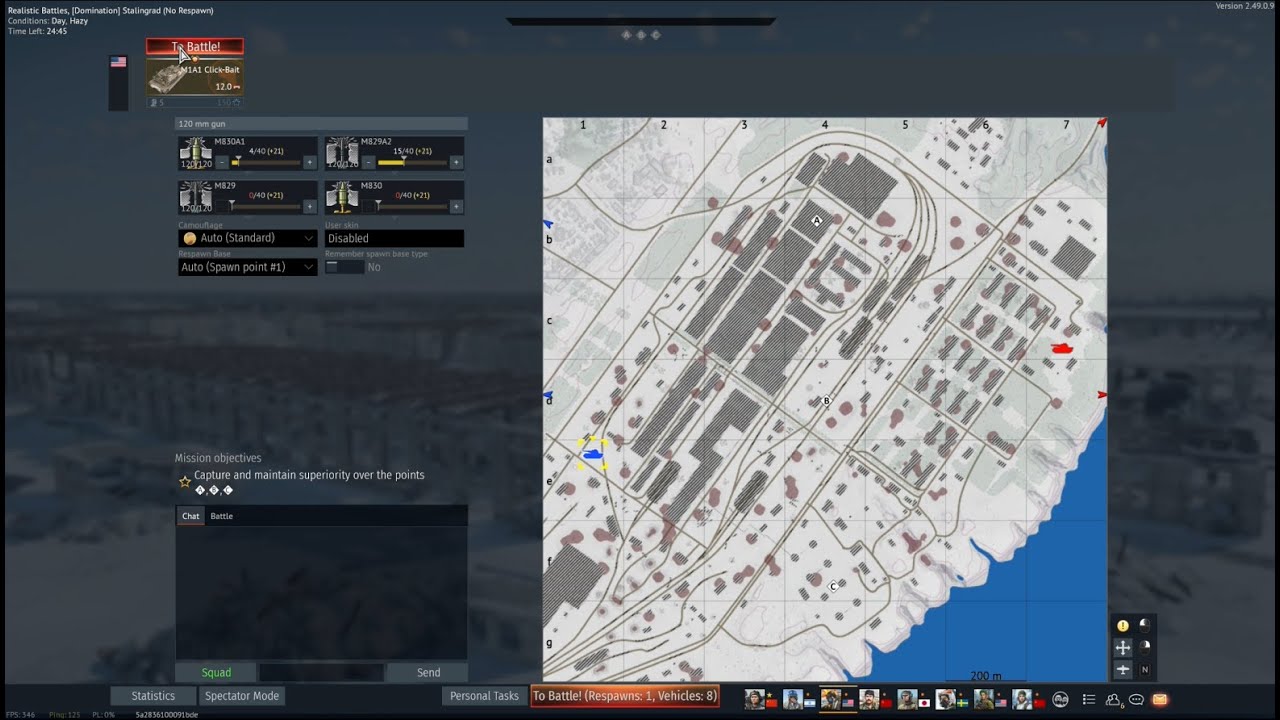This screenshot has height=720, width=1280.
Task: Switch to the Chat tab
Action: click(x=190, y=516)
